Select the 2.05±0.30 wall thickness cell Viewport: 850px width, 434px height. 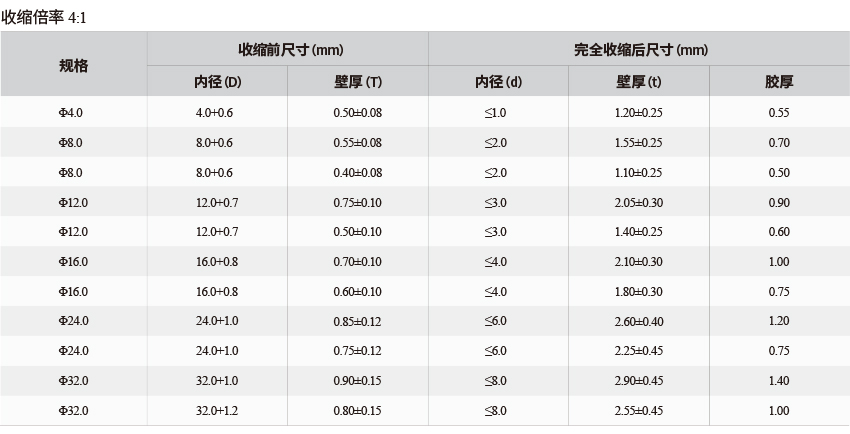(638, 202)
